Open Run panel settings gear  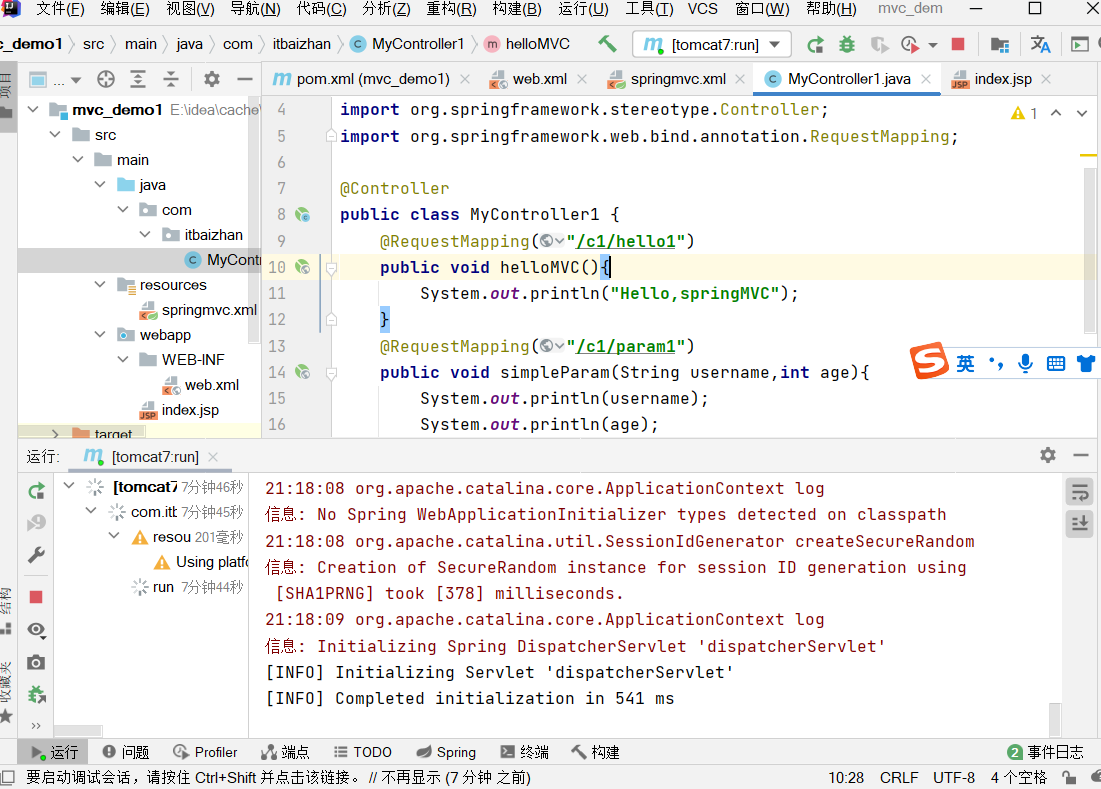[x=1048, y=455]
